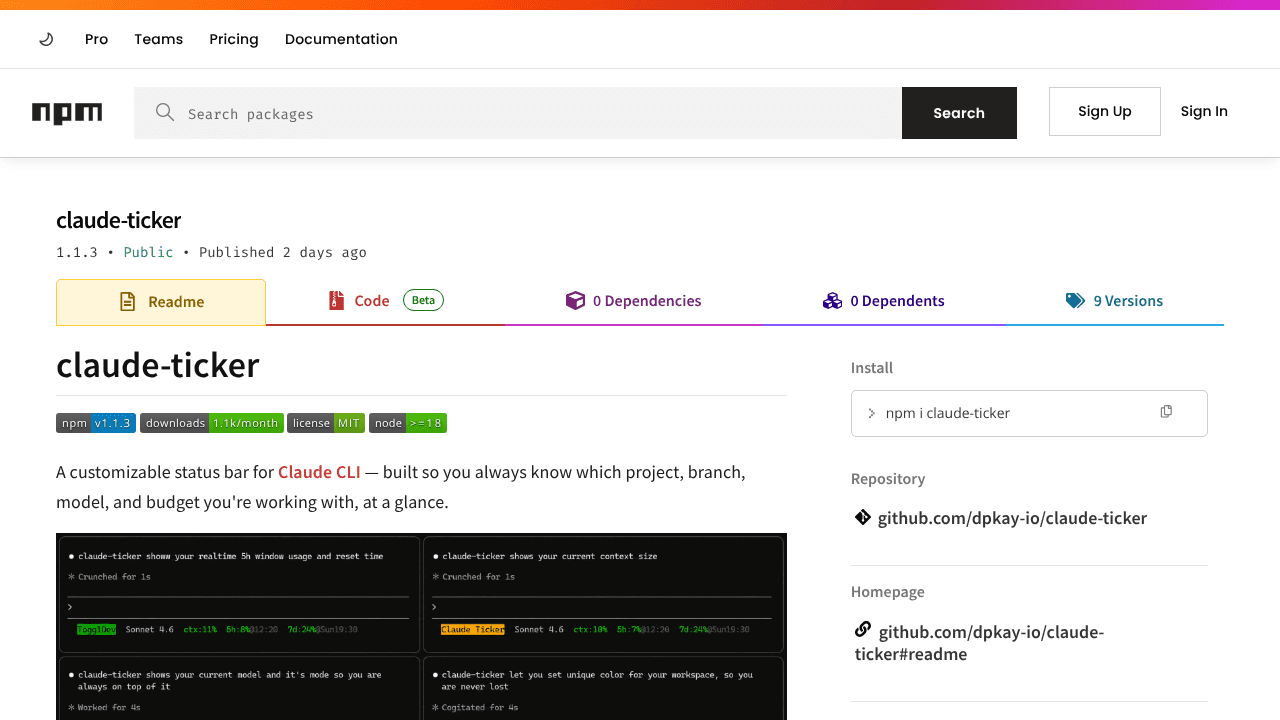The height and width of the screenshot is (720, 1280).
Task: Click the large claude-ticker readme heading
Action: pos(158,365)
